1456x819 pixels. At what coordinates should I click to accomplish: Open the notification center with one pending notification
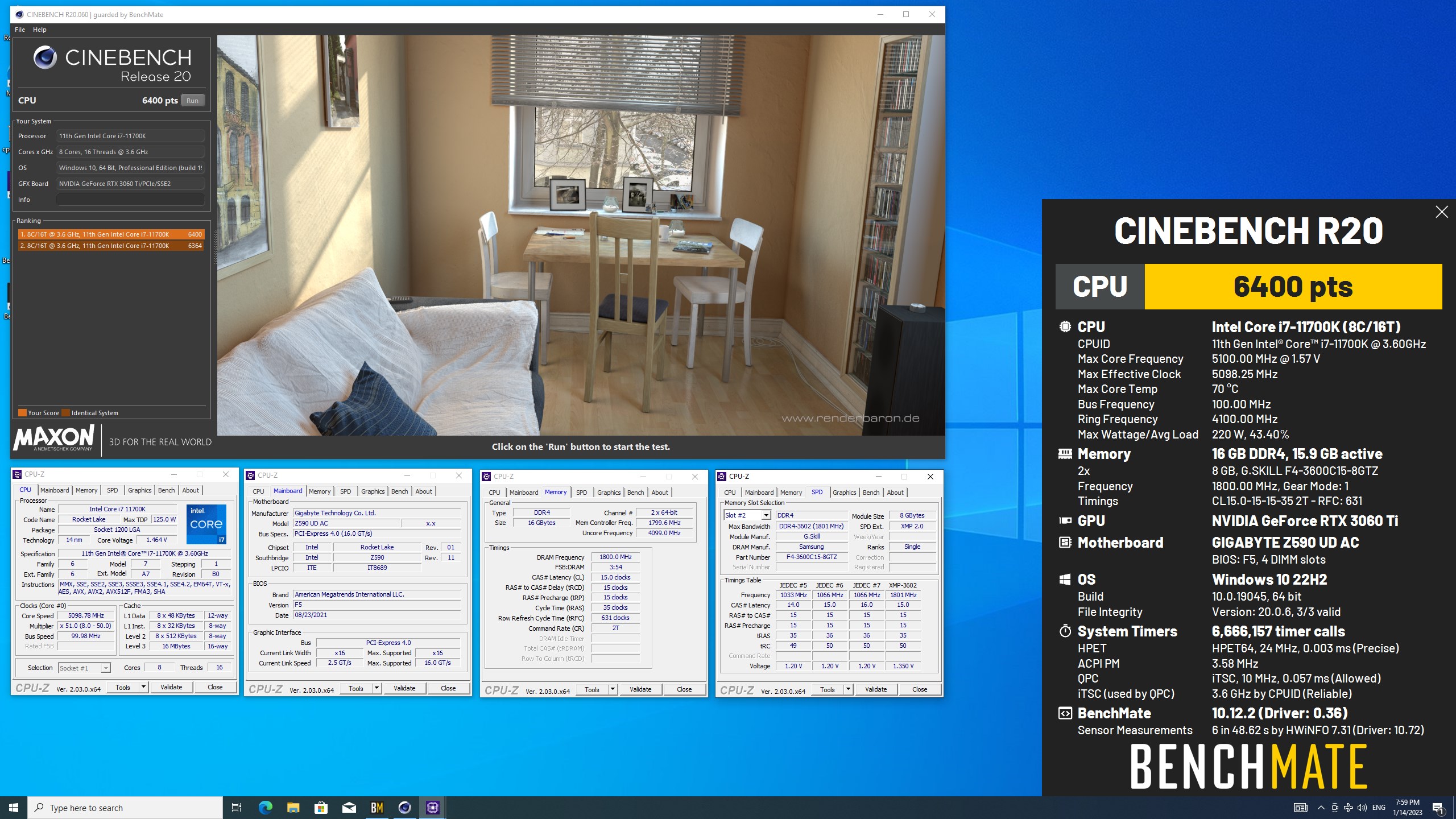pyautogui.click(x=1438, y=808)
